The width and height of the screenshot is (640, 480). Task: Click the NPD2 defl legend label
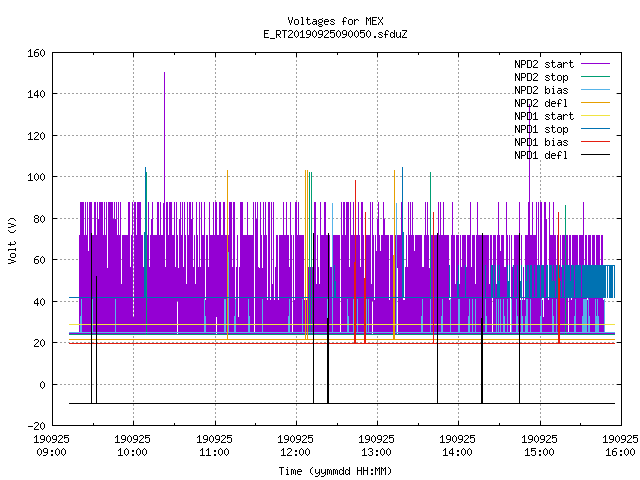tap(541, 103)
